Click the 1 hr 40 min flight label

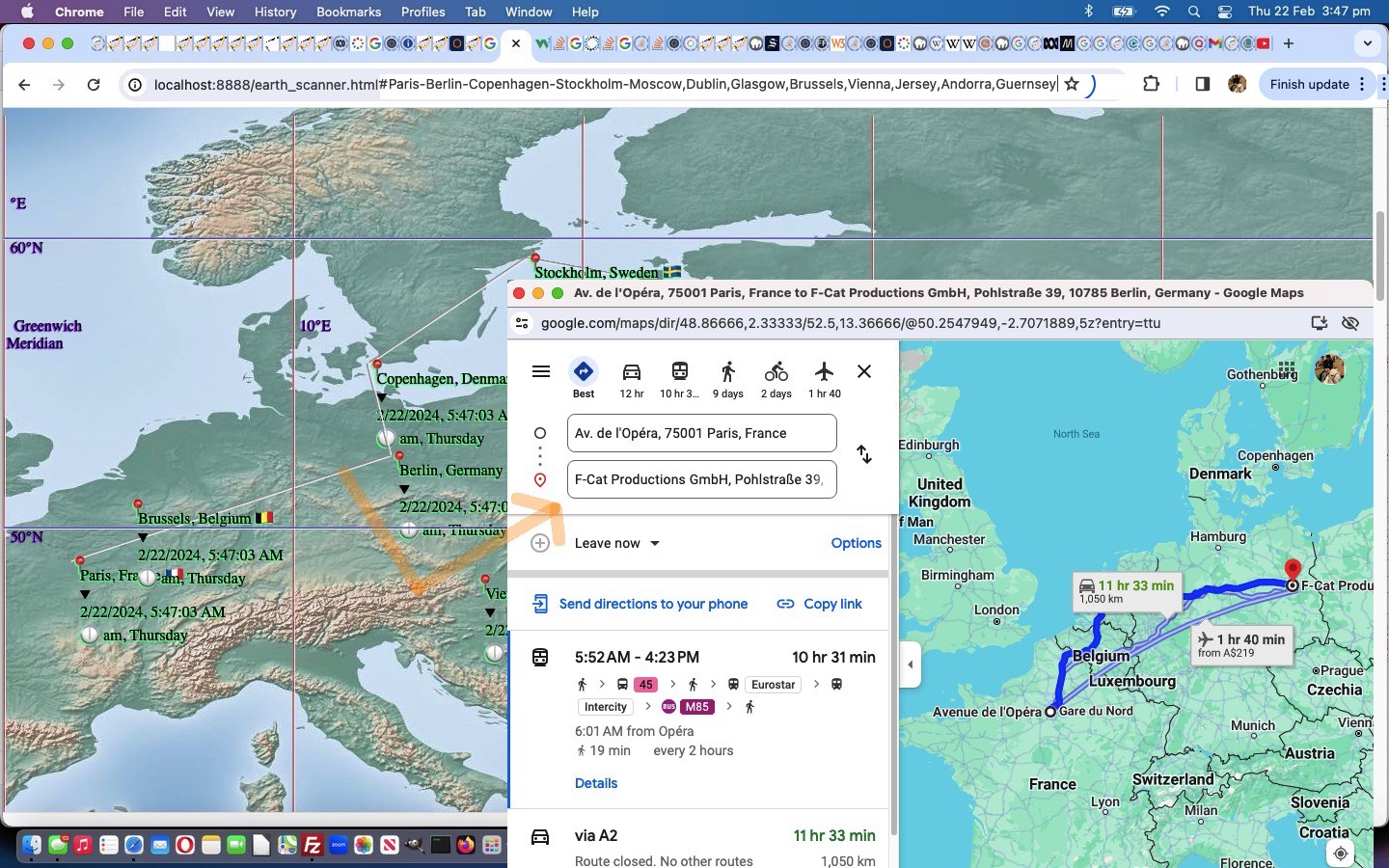[1241, 645]
